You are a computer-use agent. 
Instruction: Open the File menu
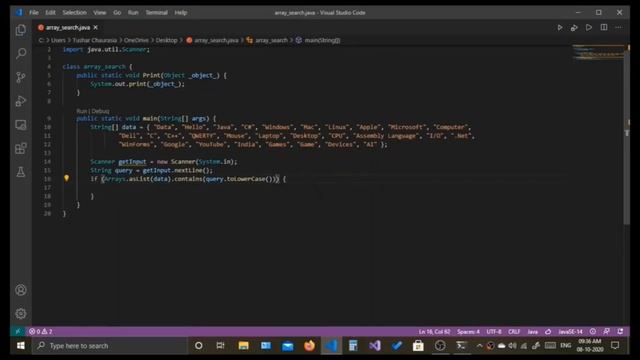34,13
